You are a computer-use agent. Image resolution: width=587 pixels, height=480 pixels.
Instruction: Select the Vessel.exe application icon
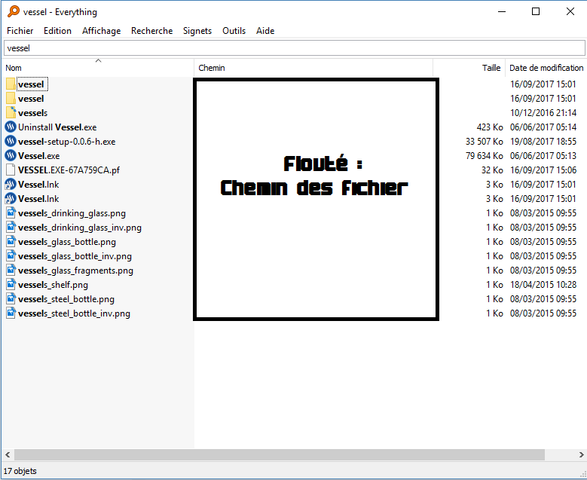click(10, 155)
